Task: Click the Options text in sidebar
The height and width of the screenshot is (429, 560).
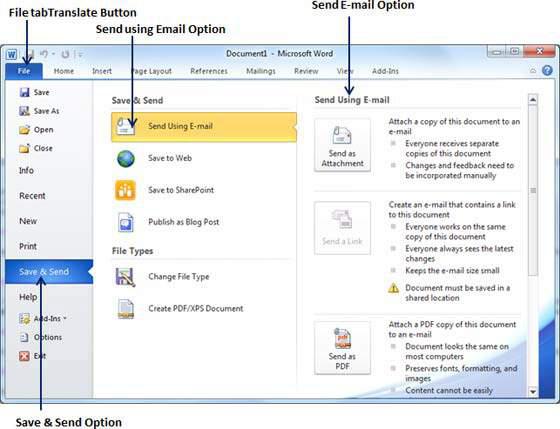Action: pyautogui.click(x=48, y=337)
